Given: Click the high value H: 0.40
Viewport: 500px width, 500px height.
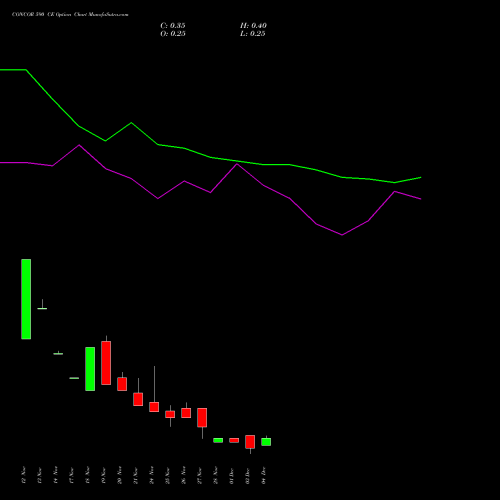Looking at the screenshot, I should [253, 26].
